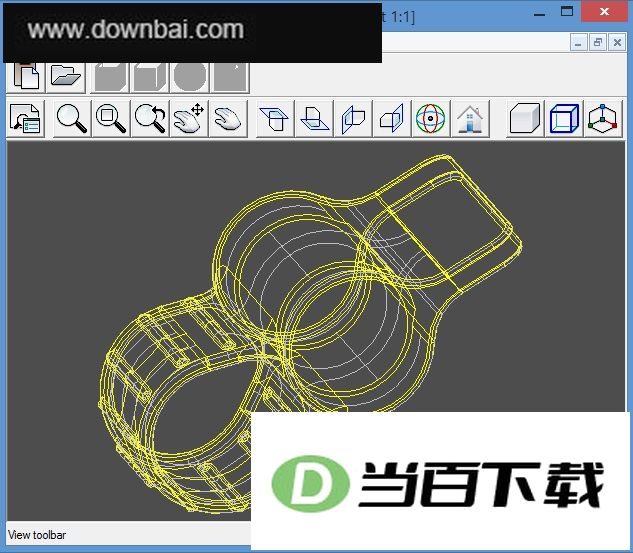
Task: Open a file with the folder icon
Action: pos(65,76)
